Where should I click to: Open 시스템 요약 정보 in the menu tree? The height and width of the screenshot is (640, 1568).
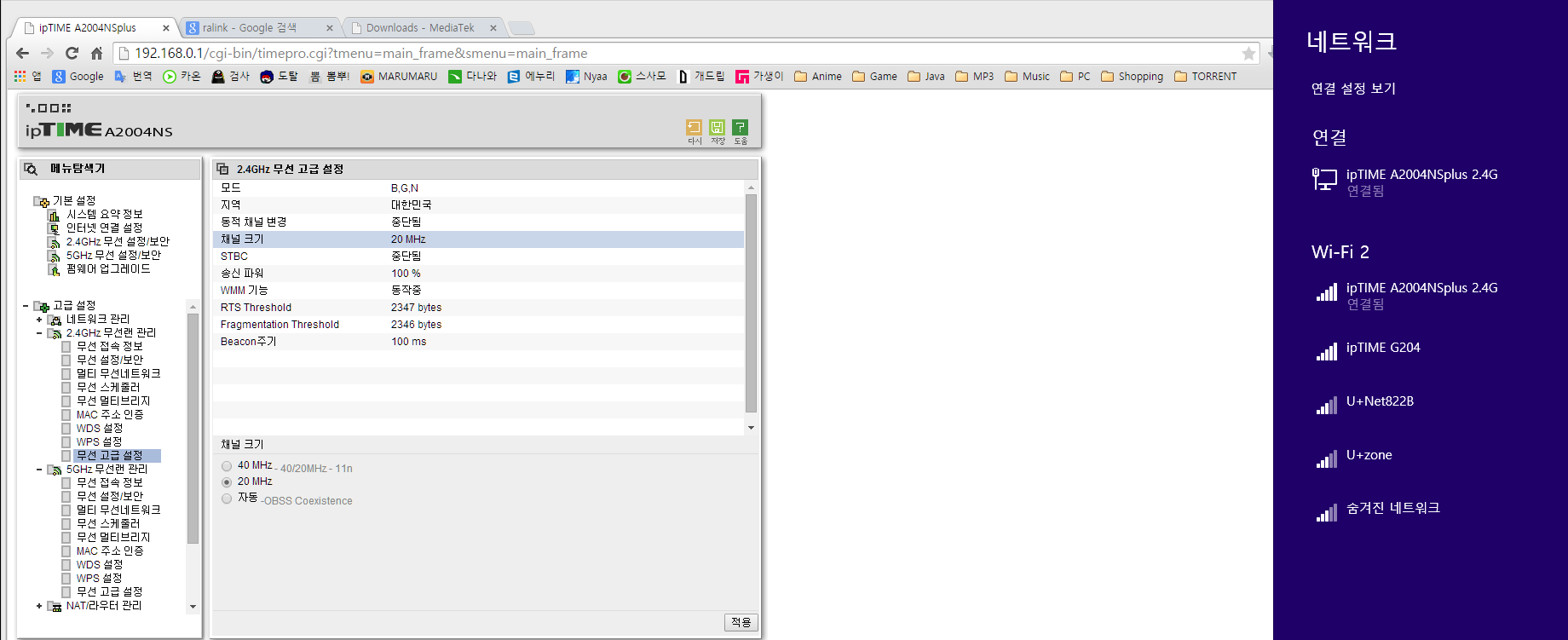[105, 215]
